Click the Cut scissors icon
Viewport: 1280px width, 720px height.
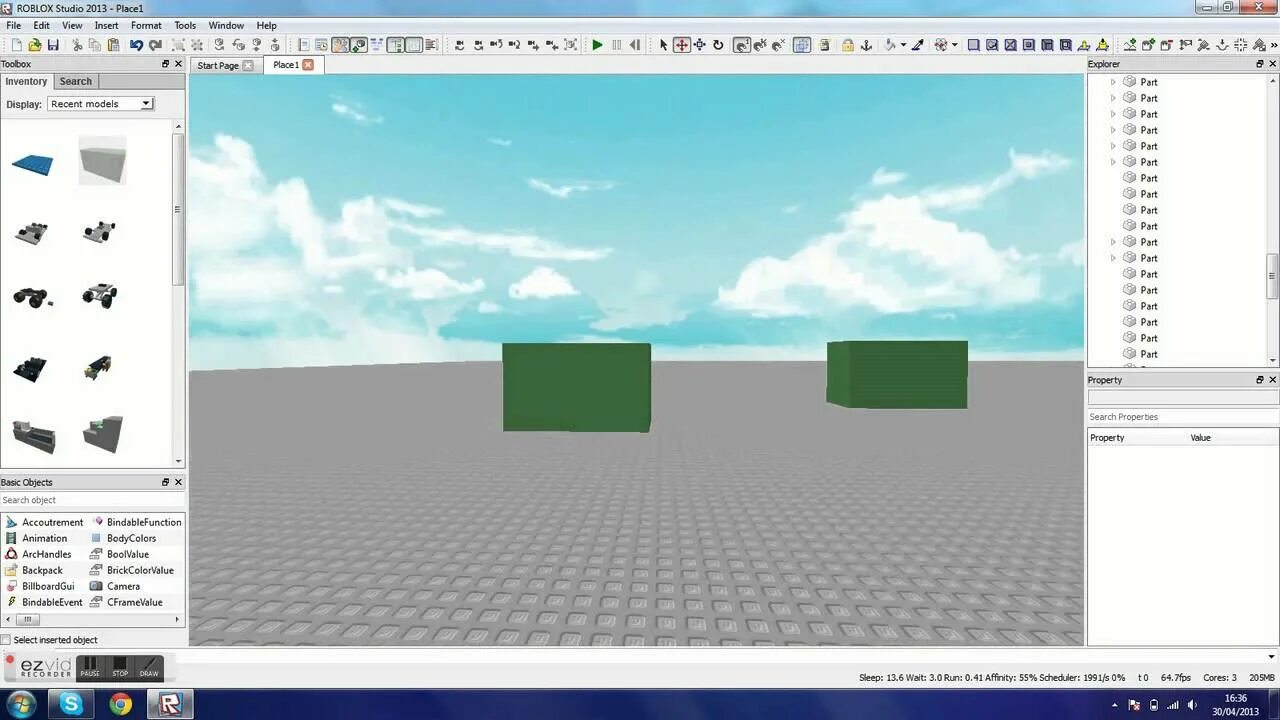click(77, 45)
